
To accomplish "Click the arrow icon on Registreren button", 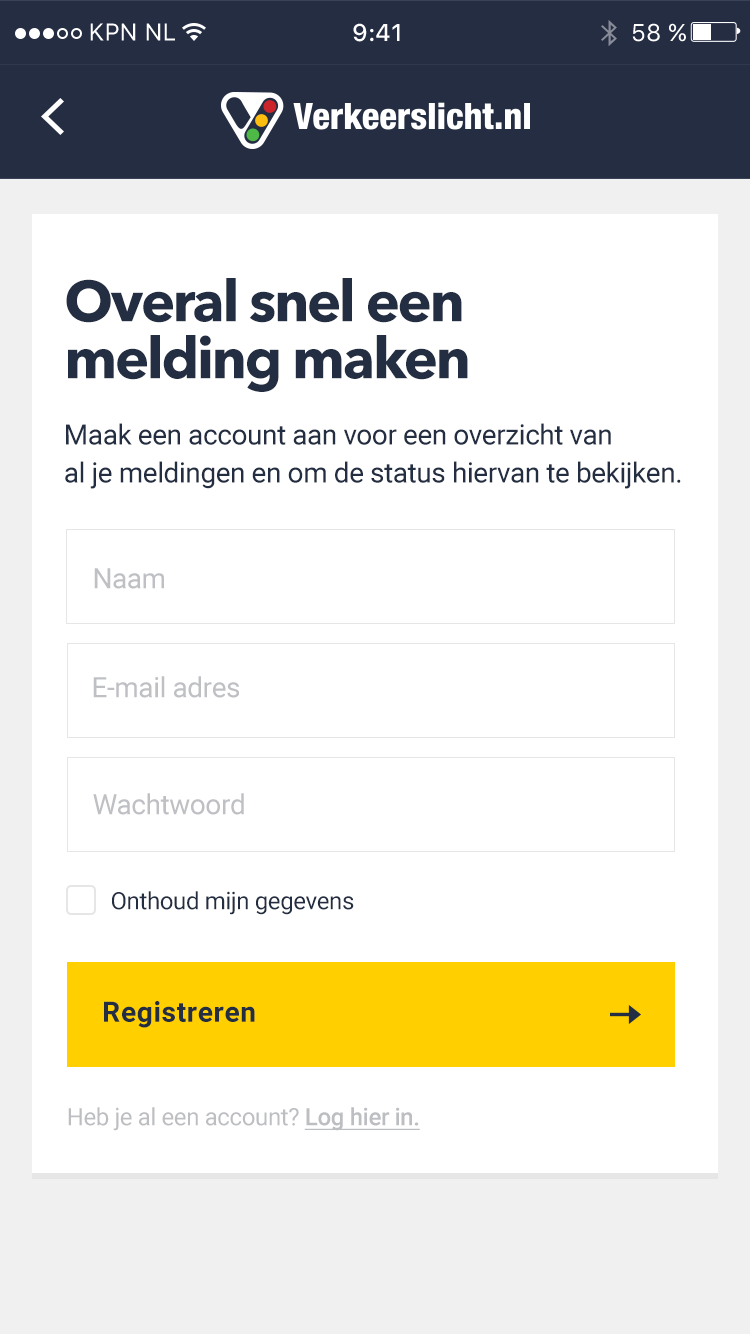I will tap(626, 1015).
